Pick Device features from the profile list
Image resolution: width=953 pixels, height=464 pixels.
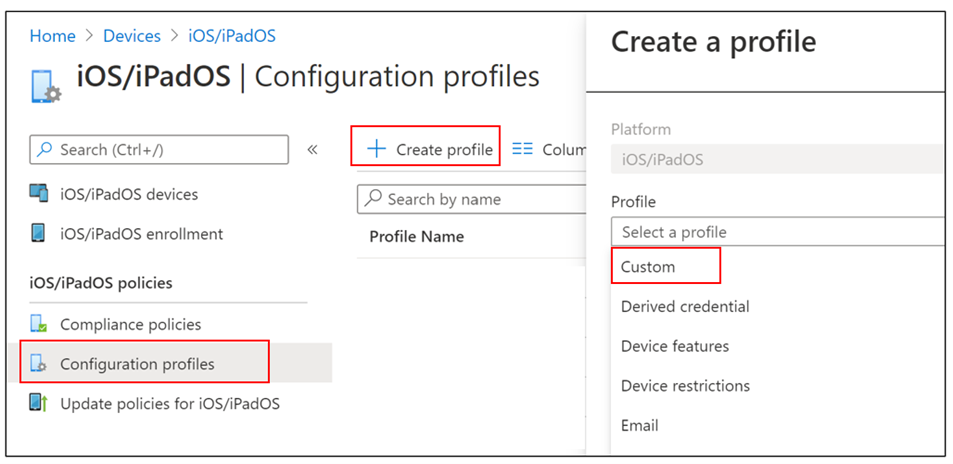click(x=675, y=346)
